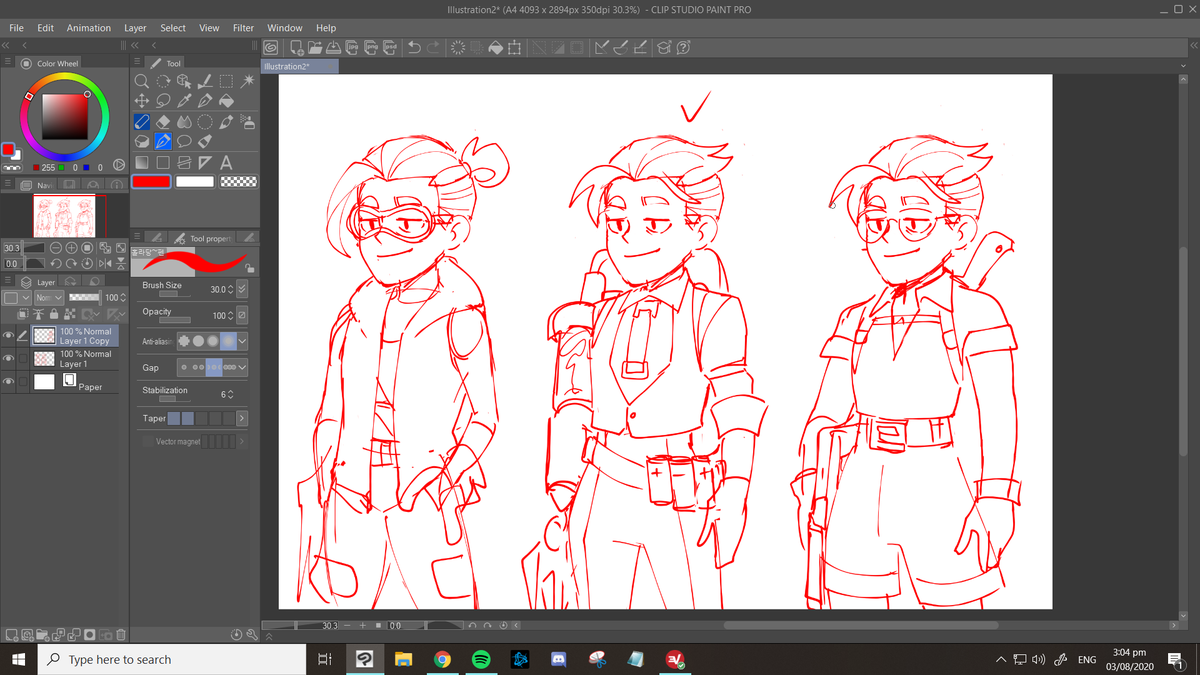Select the Blend tool with water drops
Screen dimensions: 1200x675
coord(184,122)
